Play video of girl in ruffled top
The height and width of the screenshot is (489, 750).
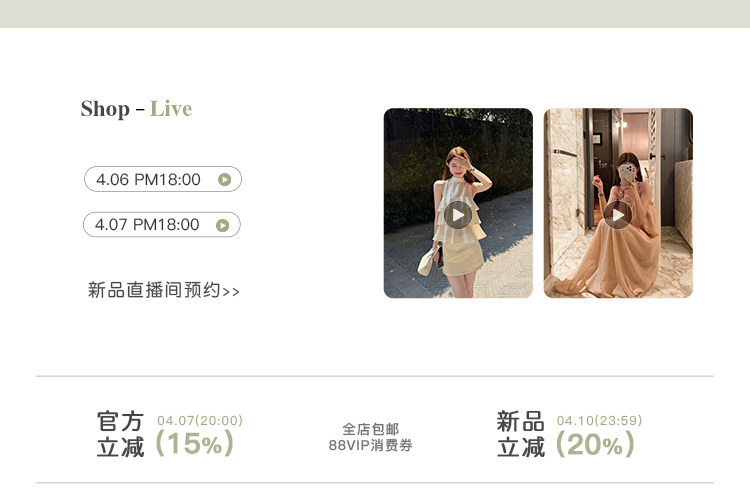pyautogui.click(x=458, y=215)
